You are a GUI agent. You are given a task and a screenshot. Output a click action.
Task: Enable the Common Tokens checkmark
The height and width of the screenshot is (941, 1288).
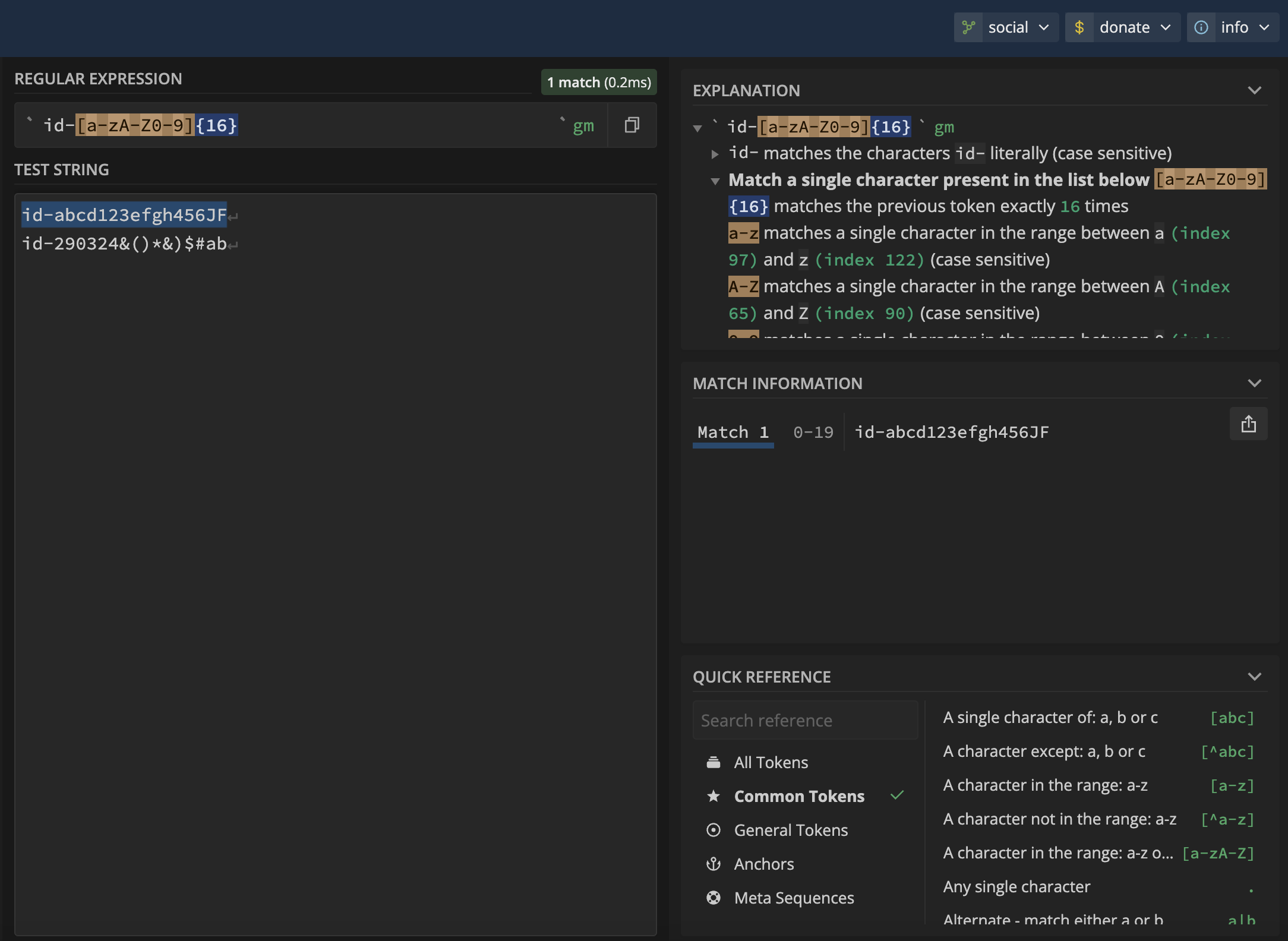(897, 795)
